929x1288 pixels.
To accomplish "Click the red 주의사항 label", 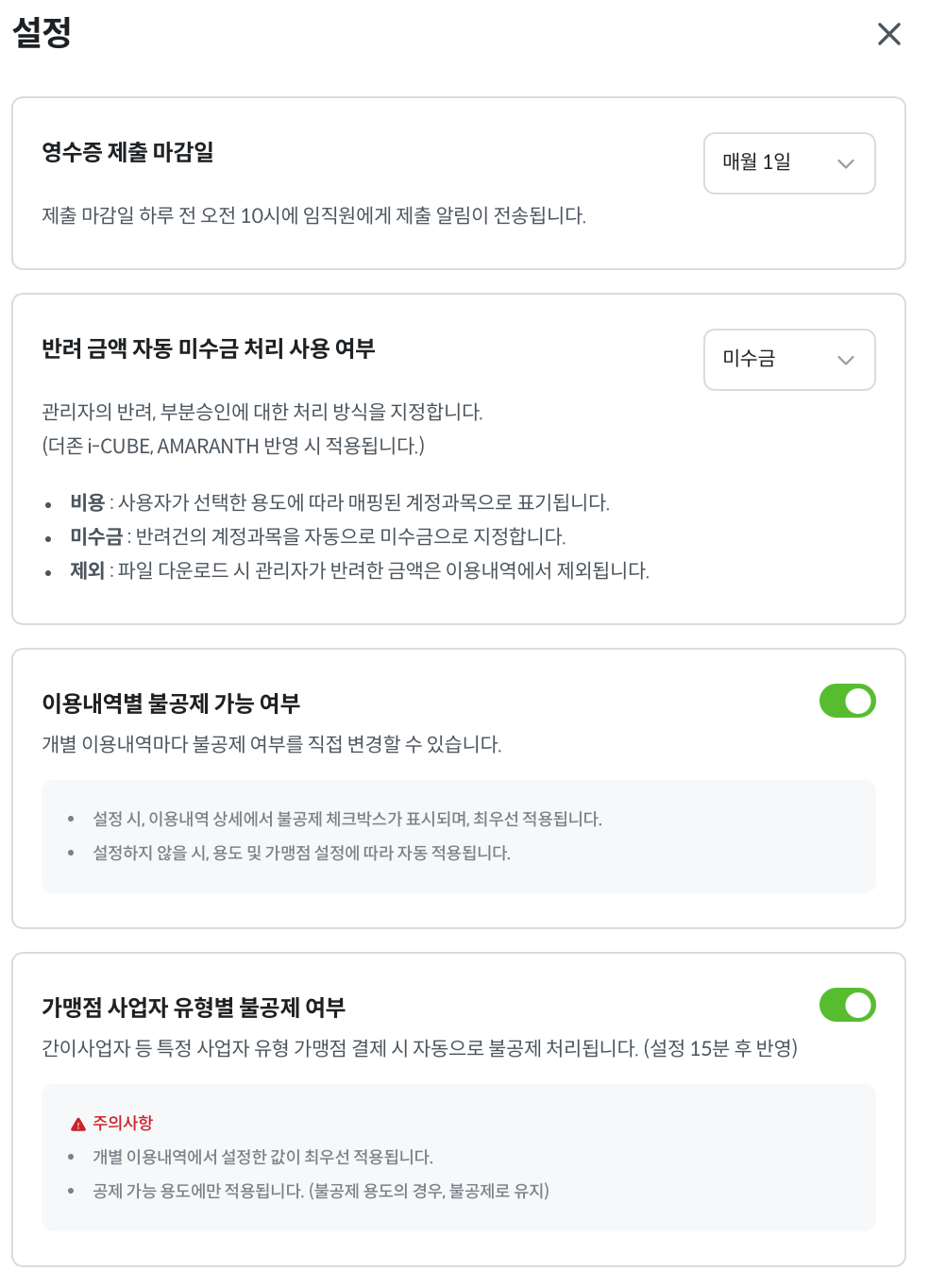I will pos(123,1123).
